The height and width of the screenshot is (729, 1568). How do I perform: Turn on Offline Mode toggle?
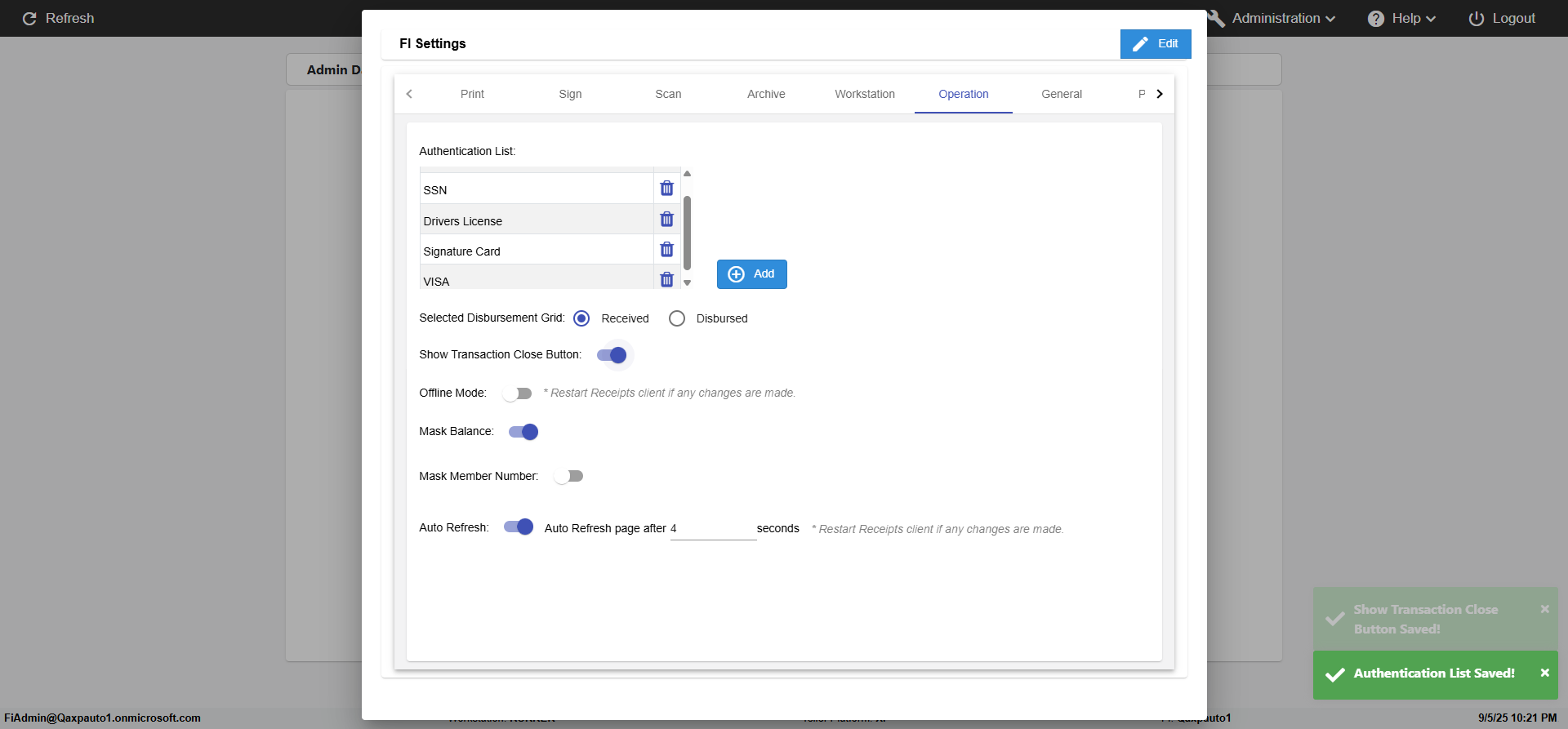click(x=517, y=393)
